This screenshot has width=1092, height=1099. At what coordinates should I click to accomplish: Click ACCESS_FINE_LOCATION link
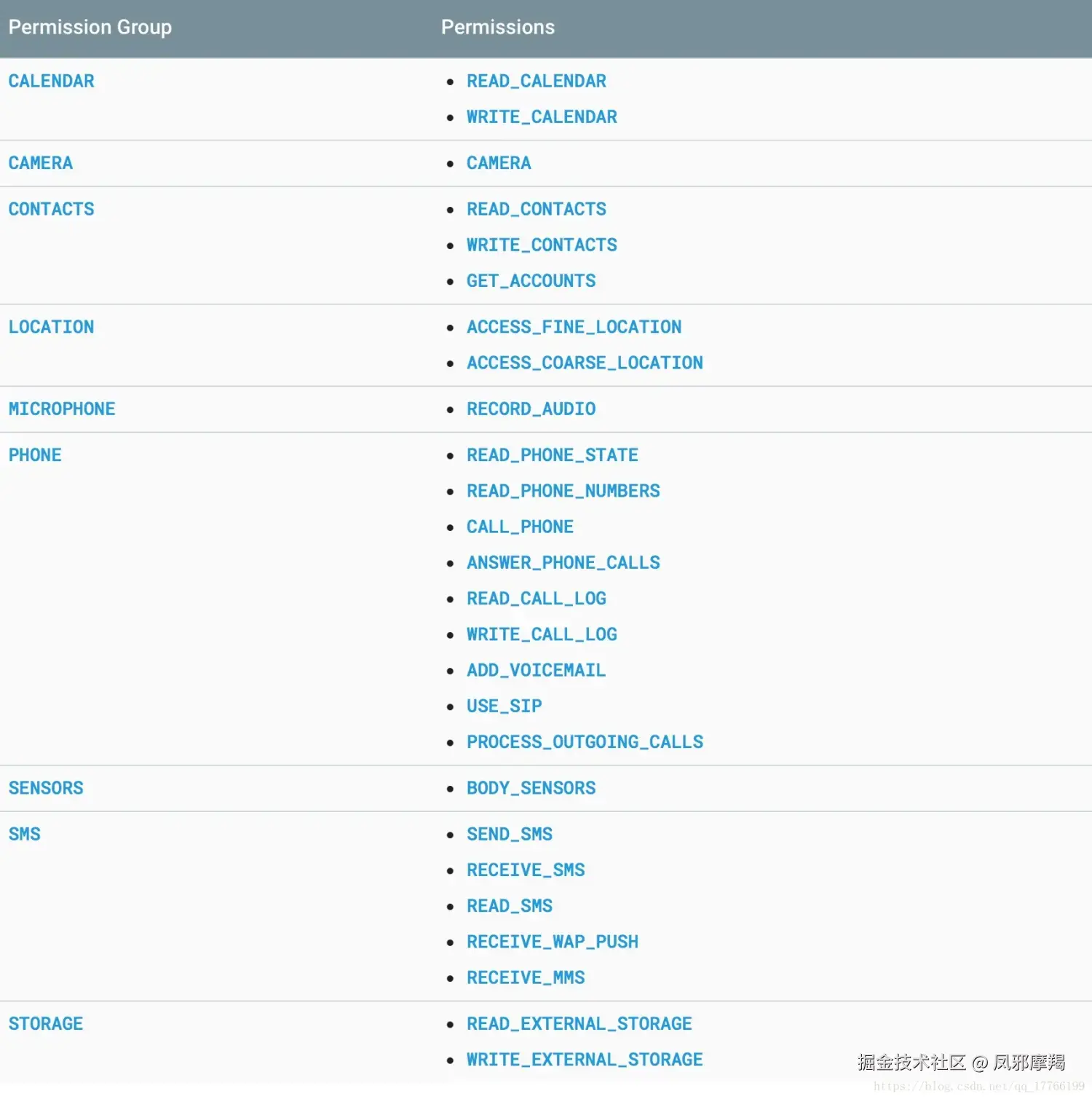574,327
